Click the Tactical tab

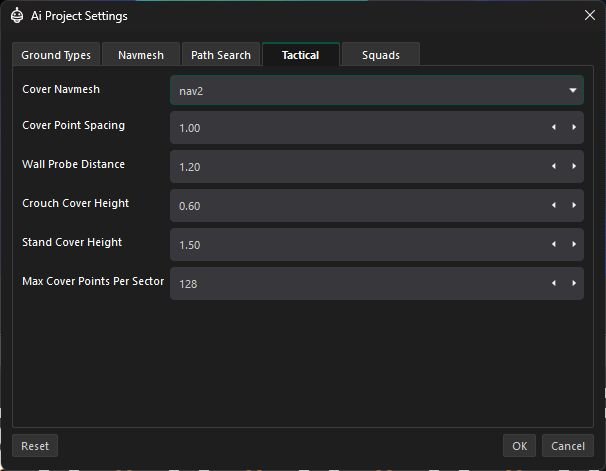[301, 55]
